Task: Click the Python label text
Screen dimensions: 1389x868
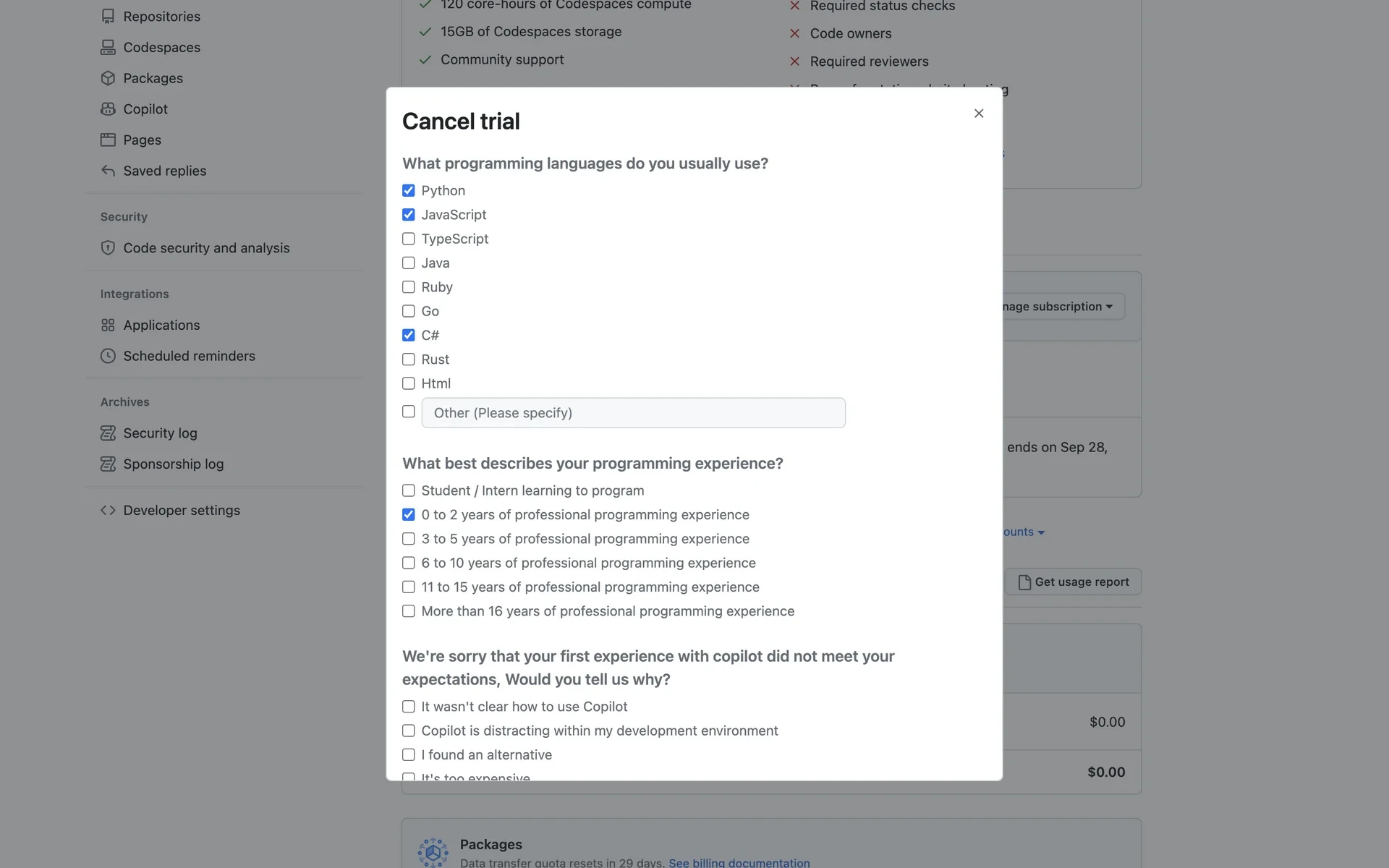Action: coord(443,191)
